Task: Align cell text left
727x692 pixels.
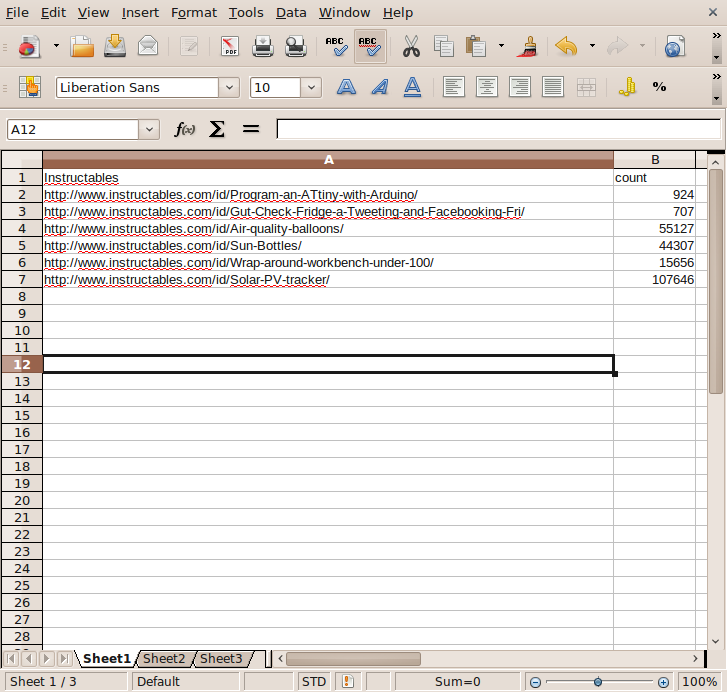Action: pyautogui.click(x=453, y=87)
